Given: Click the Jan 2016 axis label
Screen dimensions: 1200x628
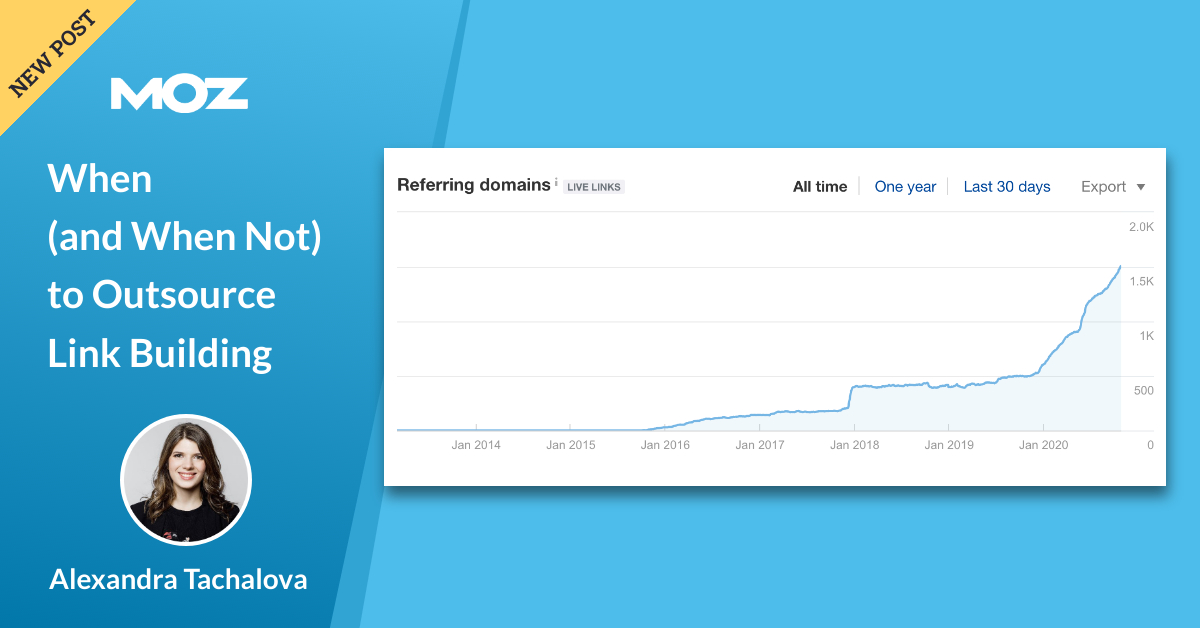Looking at the screenshot, I should coord(665,445).
